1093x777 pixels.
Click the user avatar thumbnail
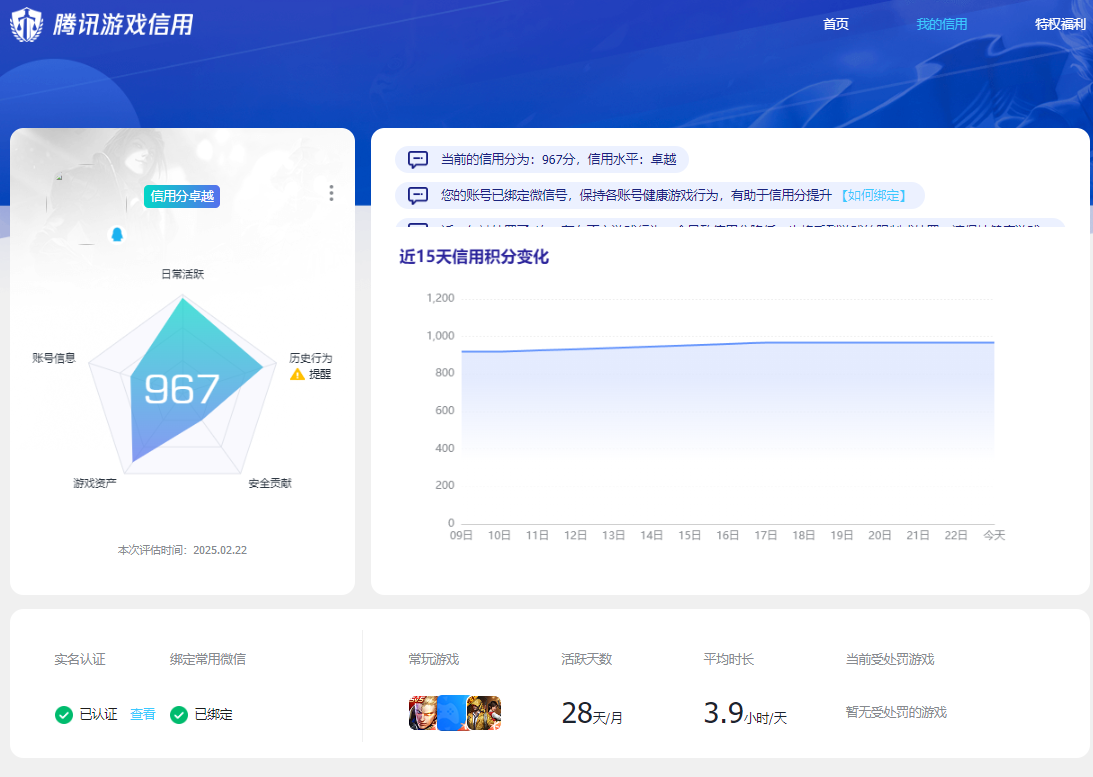pos(87,204)
